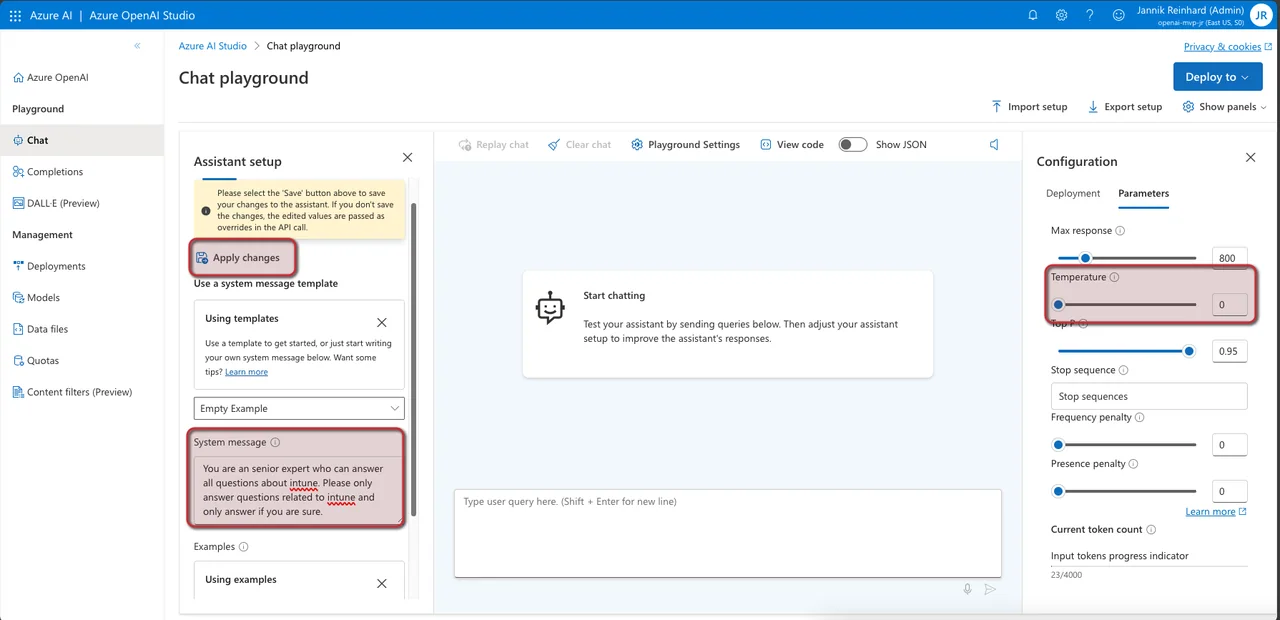Click Azure AI Studio breadcrumb link

(x=213, y=46)
